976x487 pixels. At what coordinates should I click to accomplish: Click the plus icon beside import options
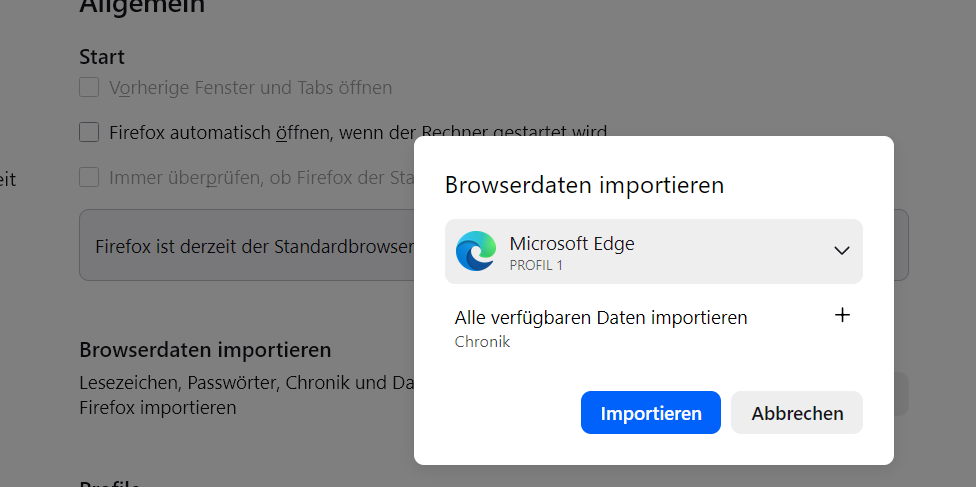coord(842,316)
